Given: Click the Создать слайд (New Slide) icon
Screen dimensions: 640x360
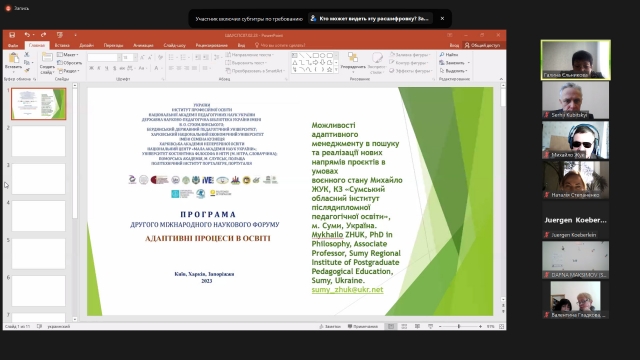Looking at the screenshot, I should click(47, 58).
